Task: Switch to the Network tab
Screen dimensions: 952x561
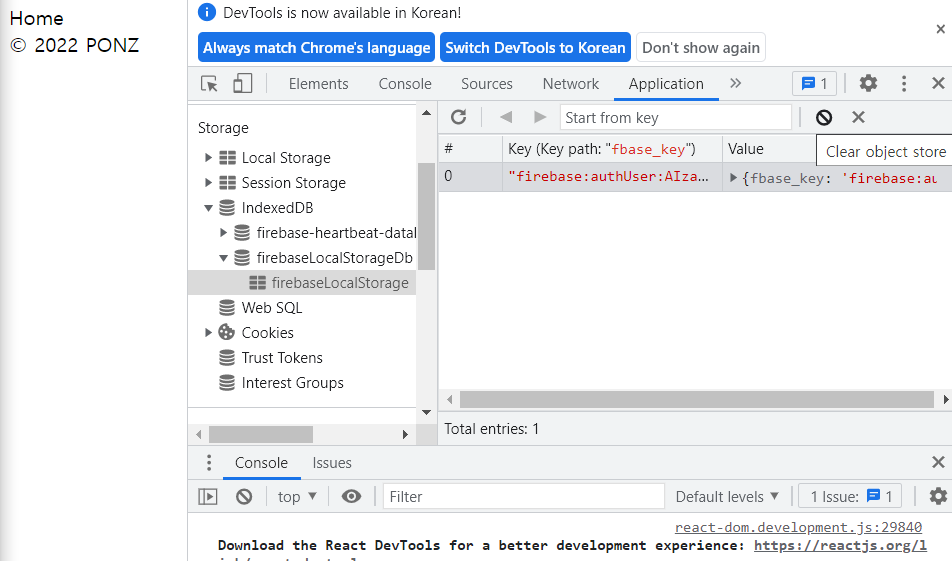Action: tap(571, 84)
